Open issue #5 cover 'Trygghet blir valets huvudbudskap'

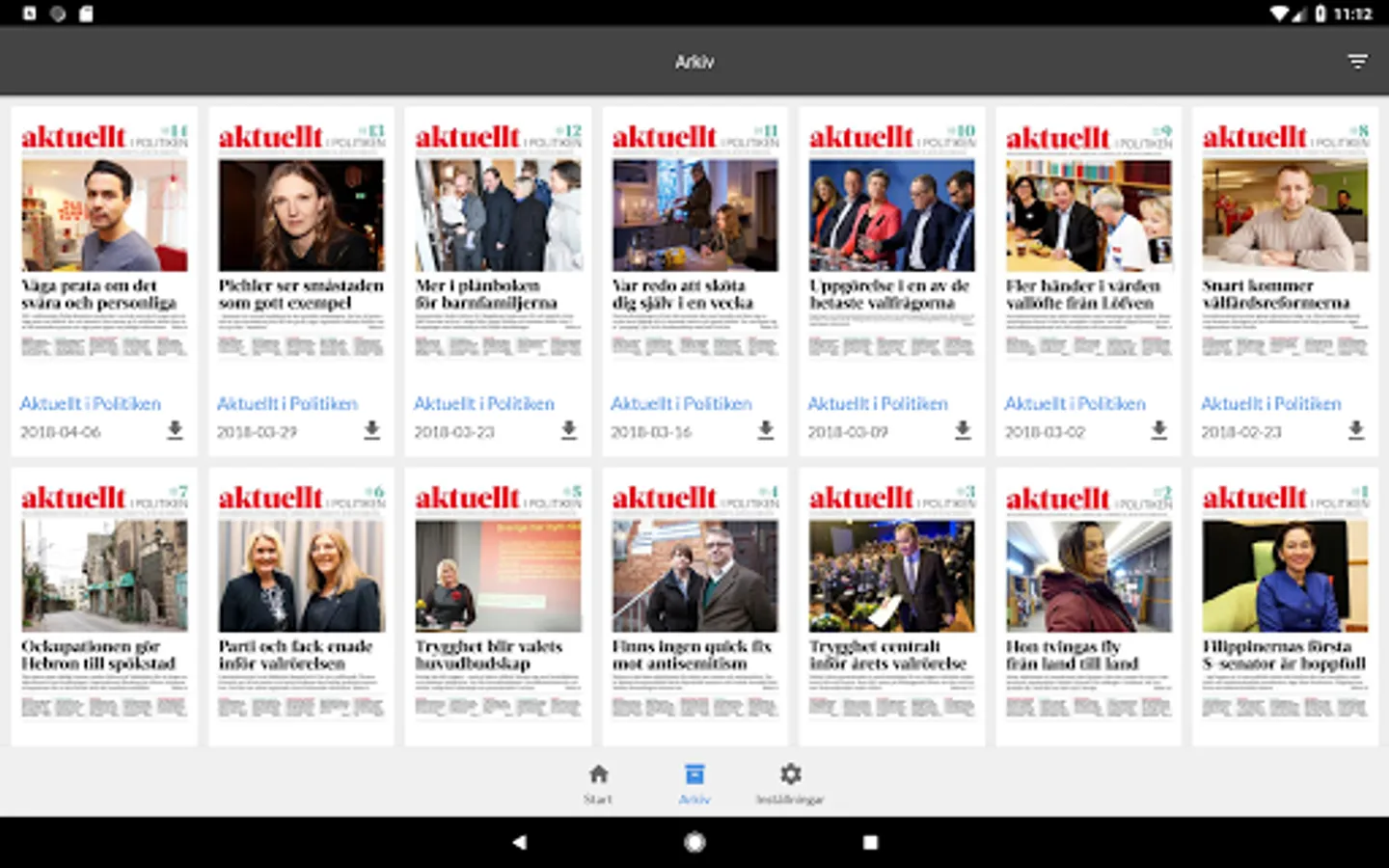(x=498, y=602)
